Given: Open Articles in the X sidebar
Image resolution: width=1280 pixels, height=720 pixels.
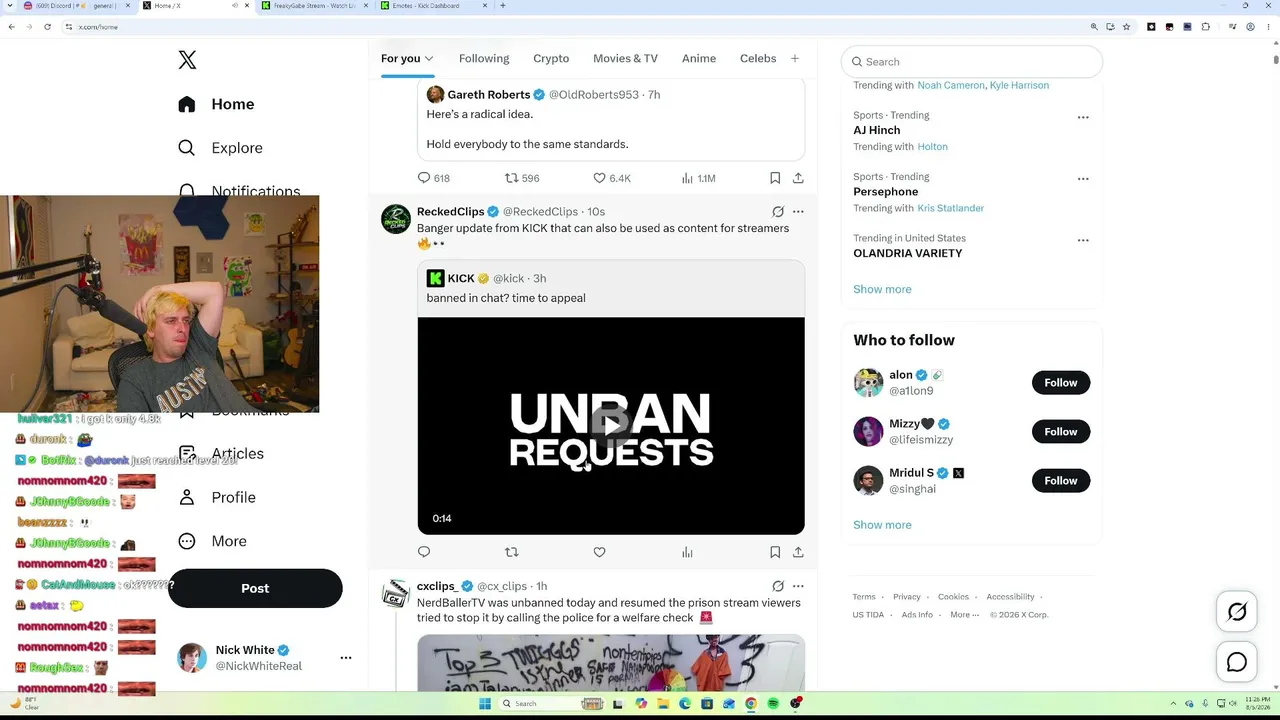Looking at the screenshot, I should tap(221, 453).
